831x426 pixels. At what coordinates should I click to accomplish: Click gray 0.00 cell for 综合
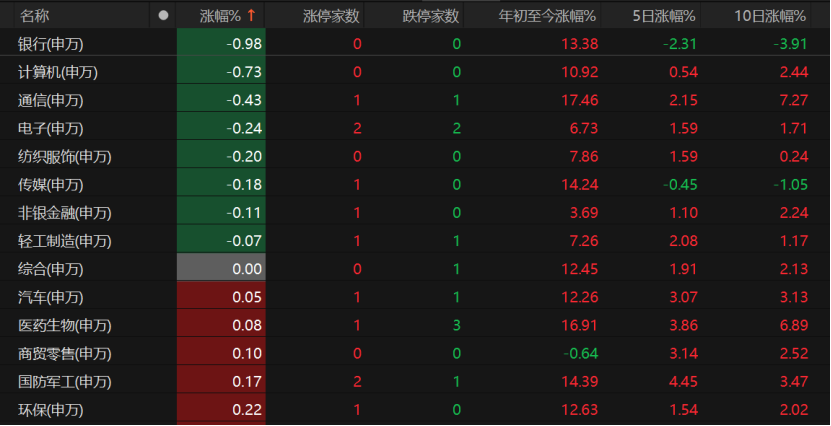pos(221,269)
